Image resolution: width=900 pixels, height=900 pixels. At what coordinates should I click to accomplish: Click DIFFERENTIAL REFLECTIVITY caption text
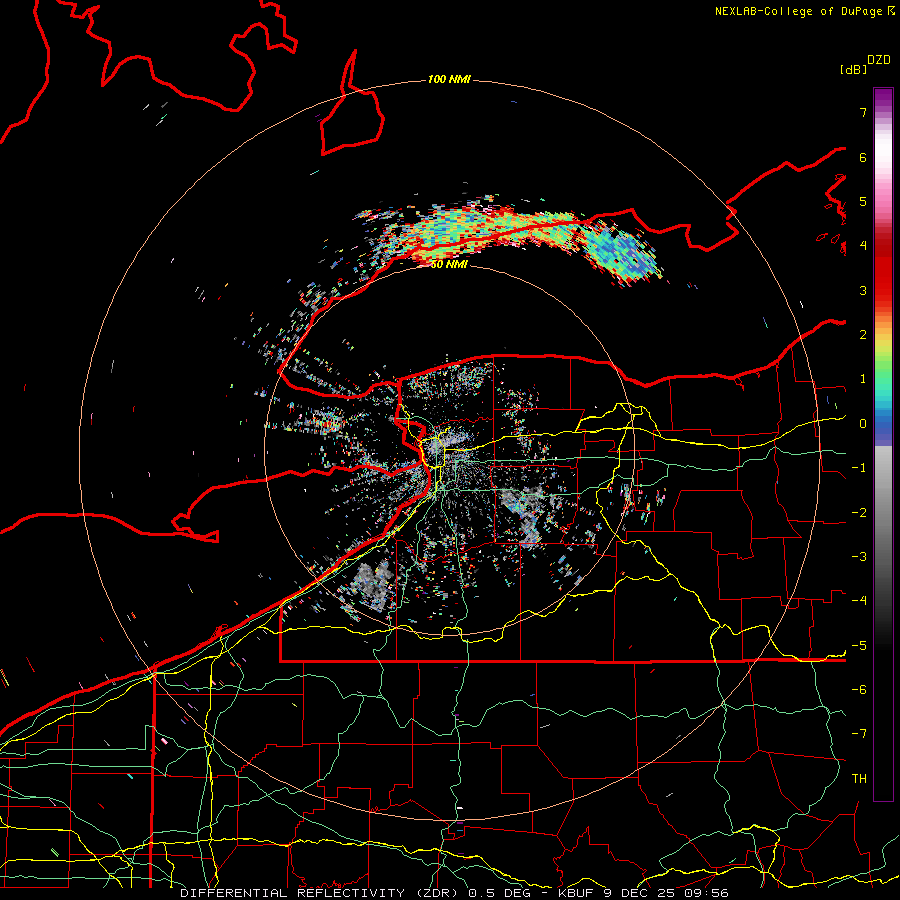tap(292, 893)
